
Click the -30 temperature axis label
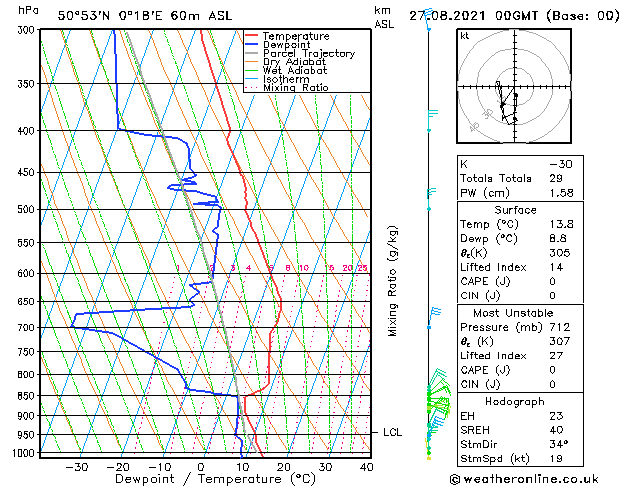77,467
